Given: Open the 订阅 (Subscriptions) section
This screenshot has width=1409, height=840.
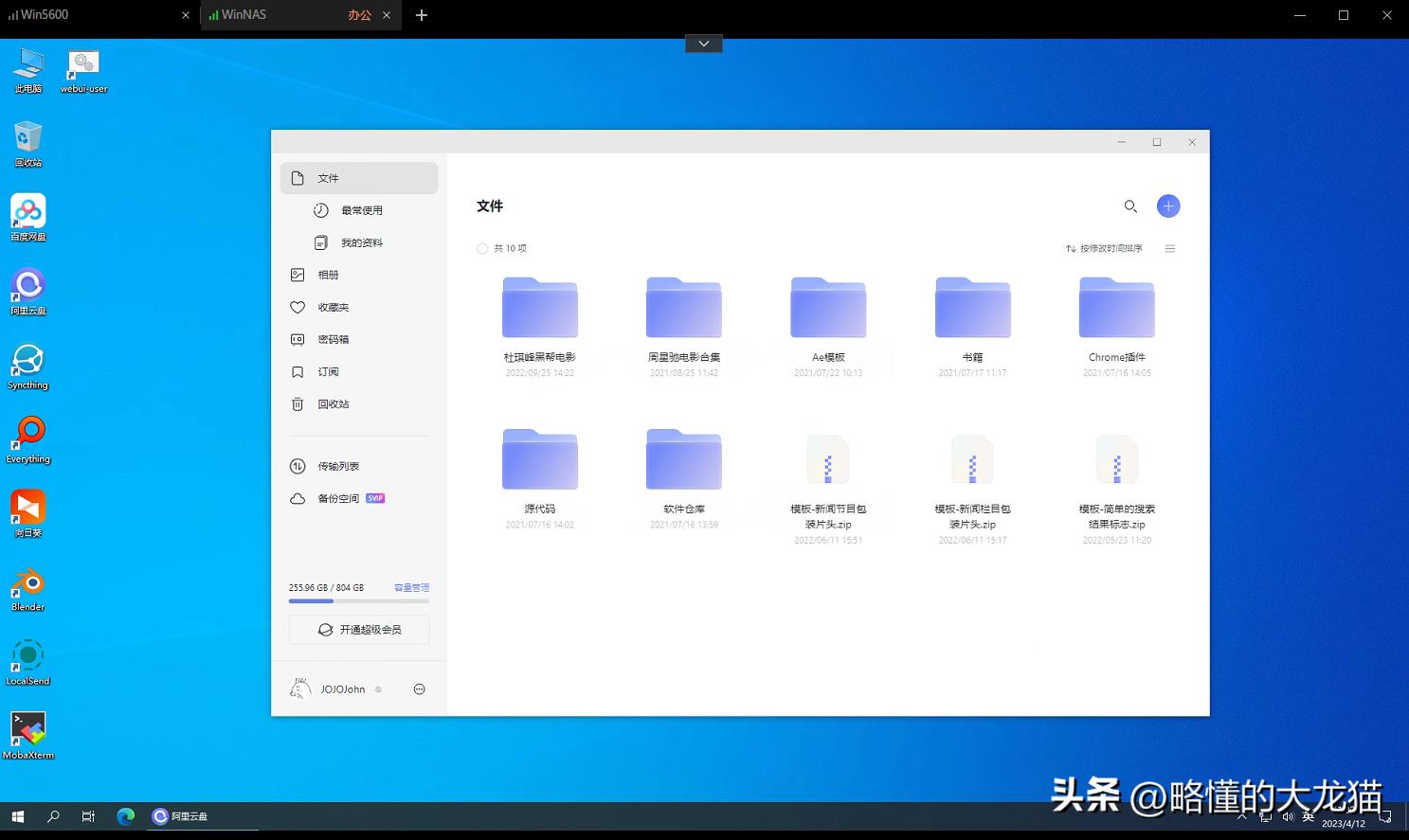Looking at the screenshot, I should click(x=328, y=371).
